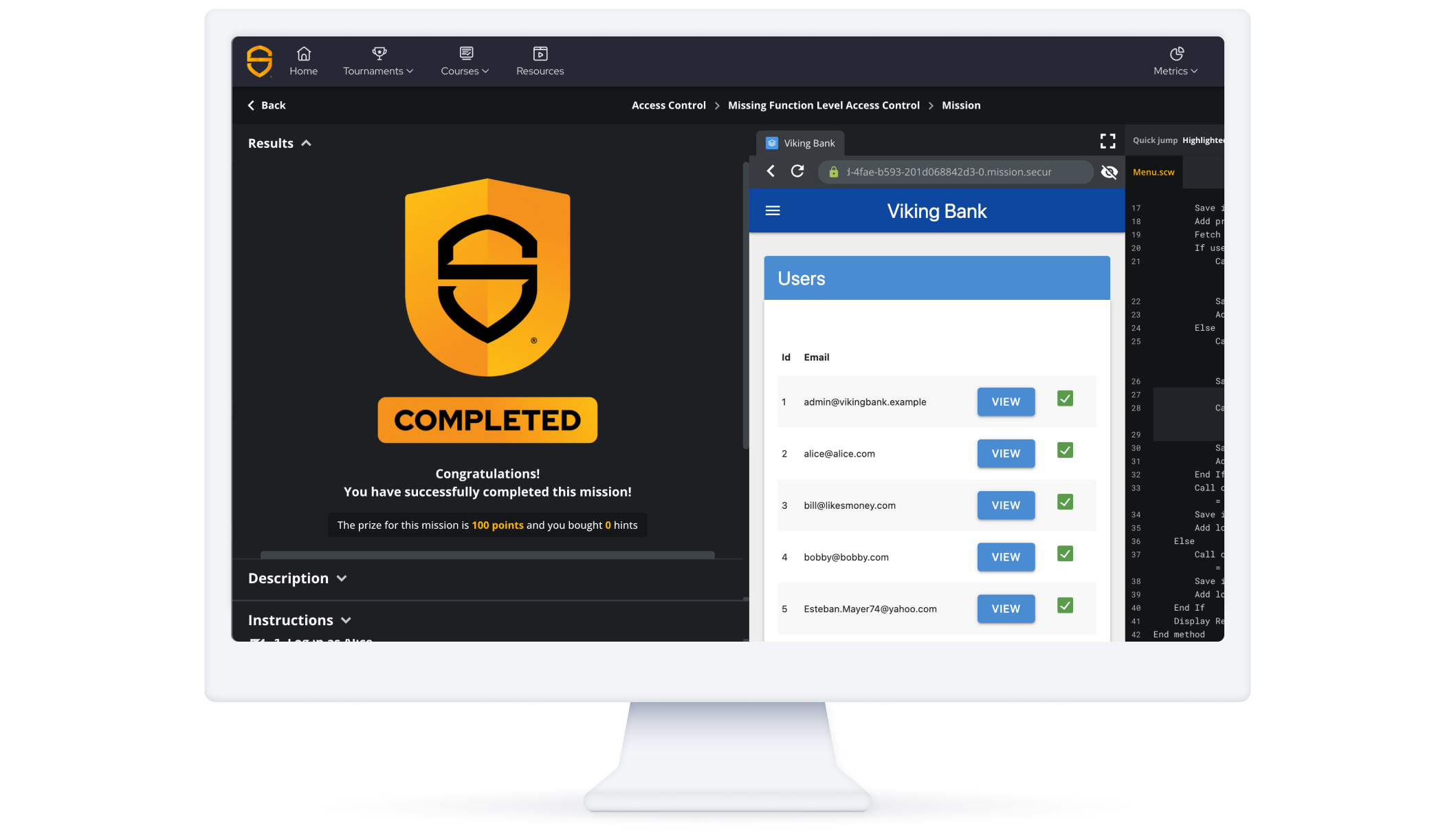Viewport: 1456px width, 839px height.
Task: Click the Viking Bank browser back arrow
Action: tap(771, 172)
